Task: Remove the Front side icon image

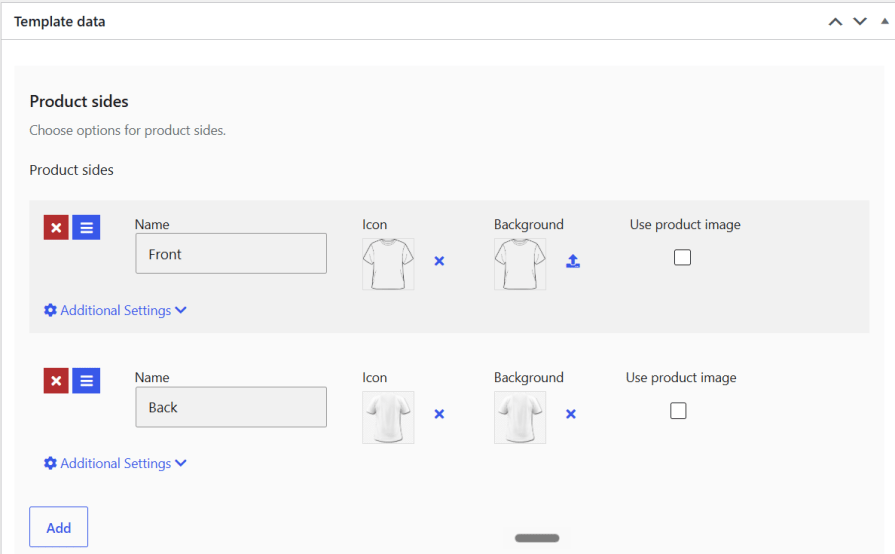Action: pos(439,261)
